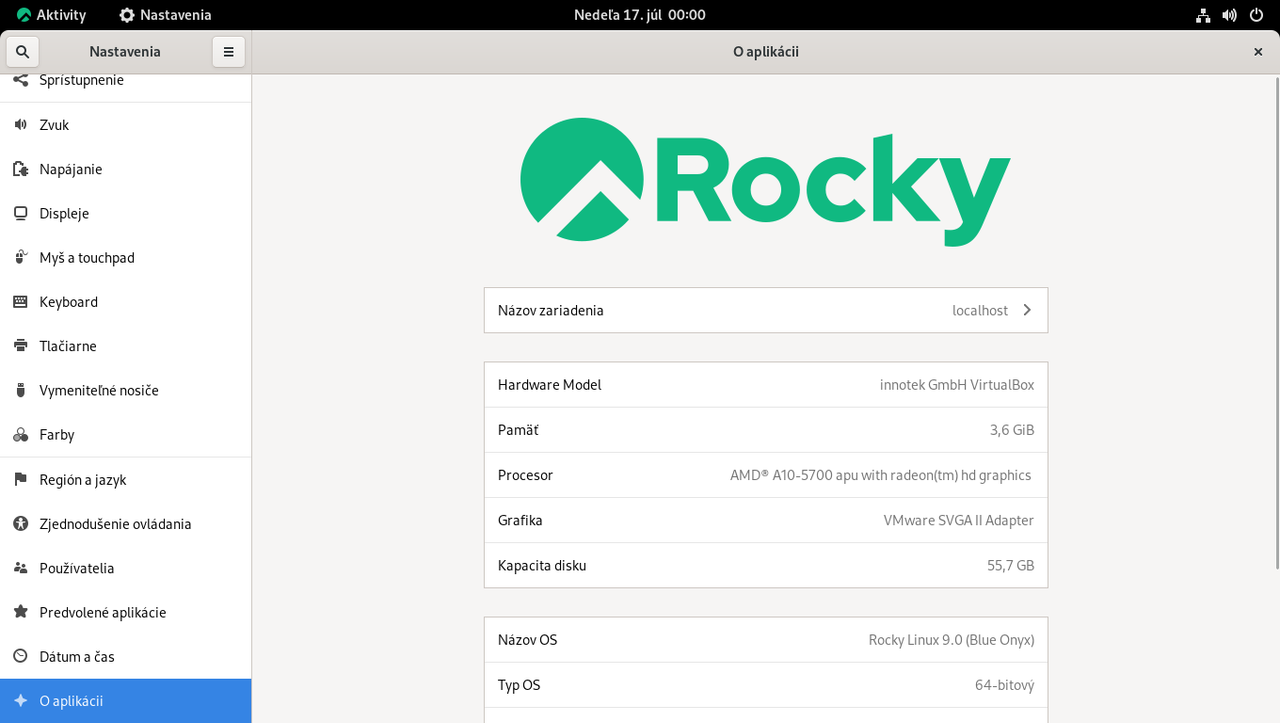Open the clock calendar Nedeľa 17. júl
The image size is (1280, 723).
pos(640,15)
